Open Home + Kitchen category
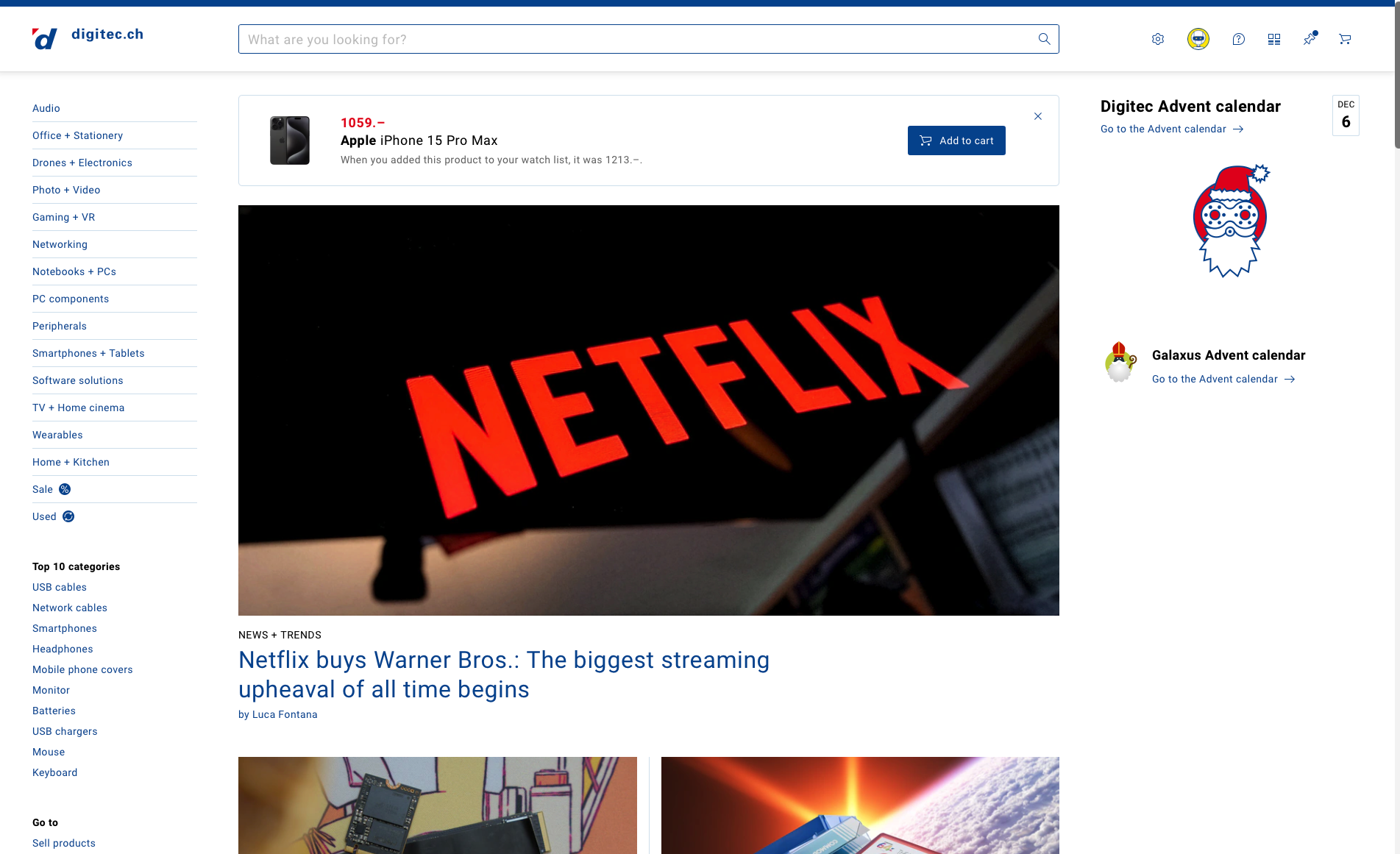Image resolution: width=1400 pixels, height=854 pixels. click(71, 462)
